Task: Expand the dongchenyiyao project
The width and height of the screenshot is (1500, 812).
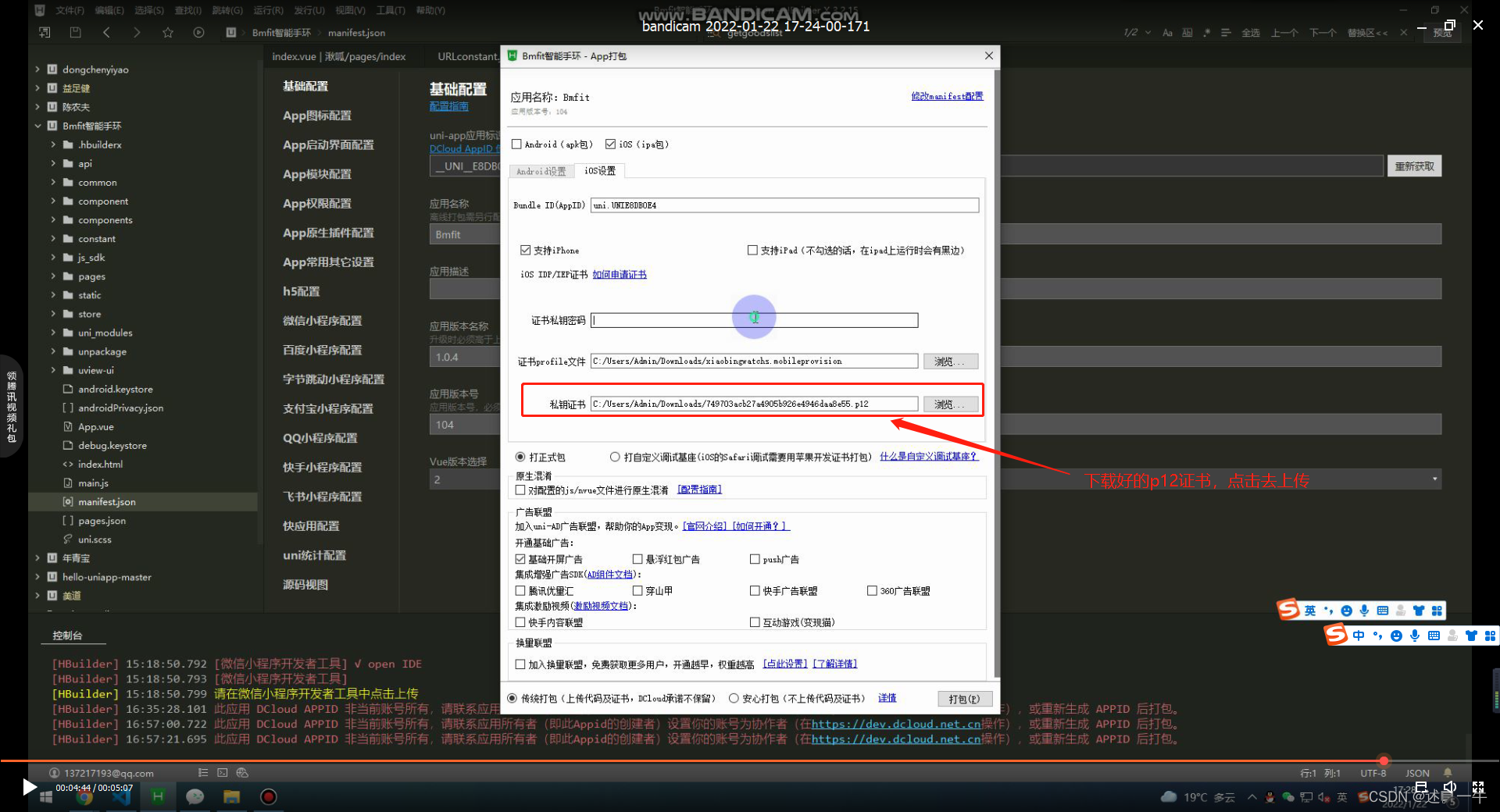Action: (x=37, y=69)
